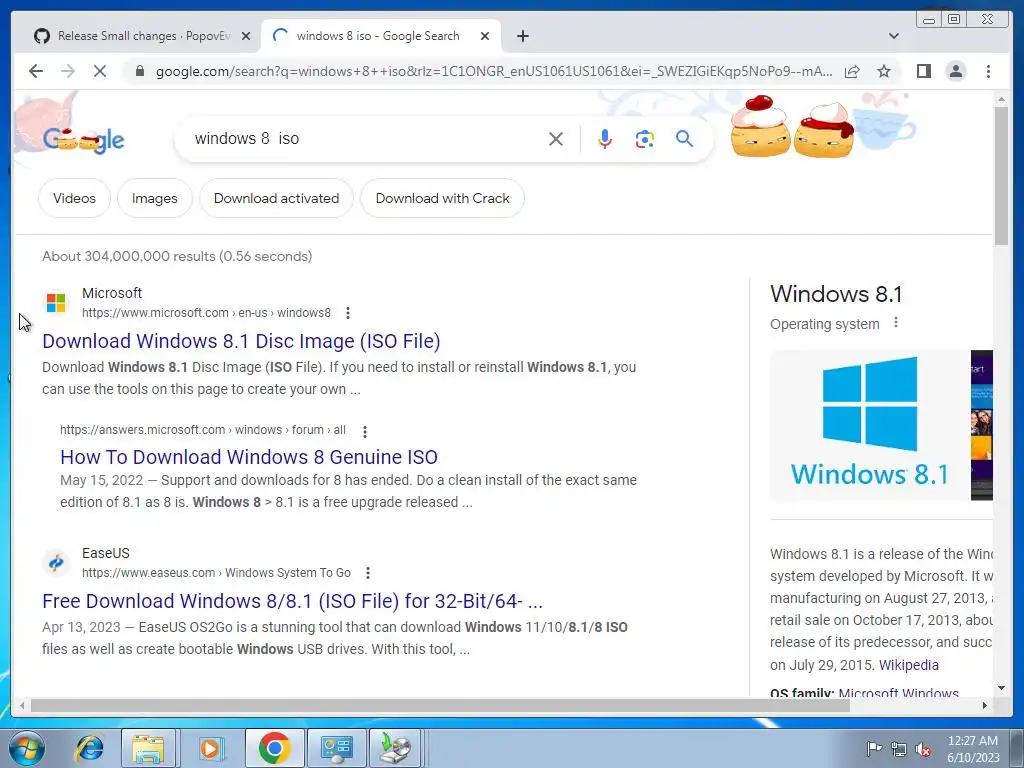Expand the tab search dropdown
1024x768 pixels.
click(894, 36)
